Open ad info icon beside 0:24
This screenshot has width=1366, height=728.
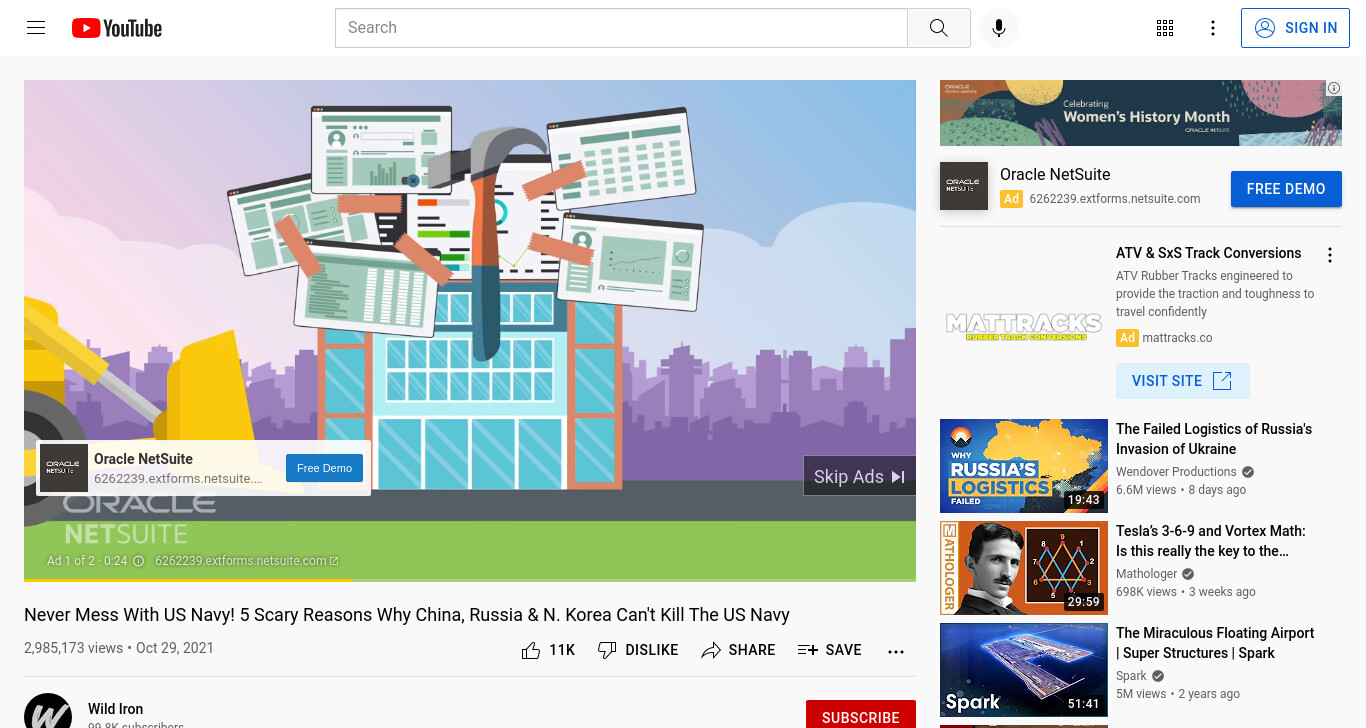(x=139, y=561)
